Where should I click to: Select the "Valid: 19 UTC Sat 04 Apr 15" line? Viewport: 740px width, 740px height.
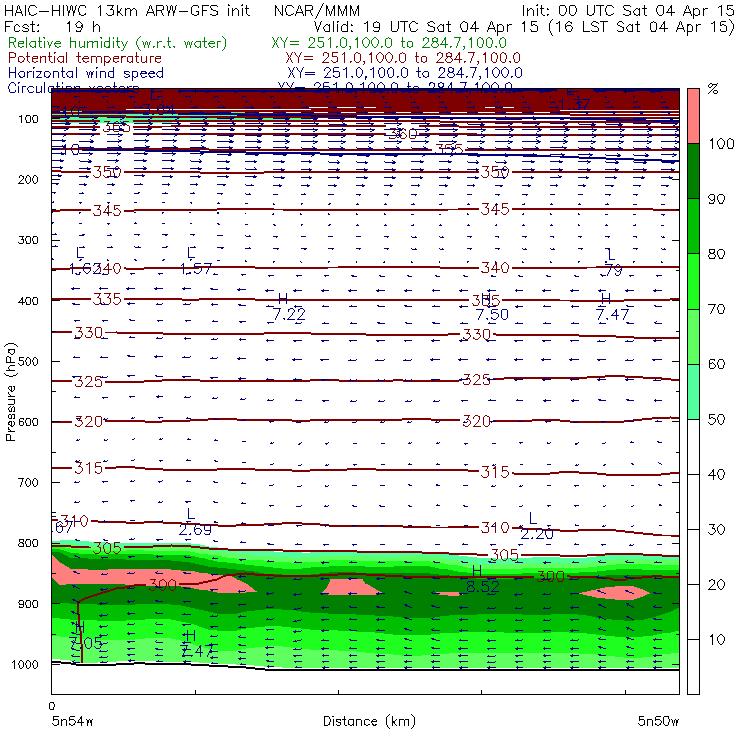click(x=426, y=26)
